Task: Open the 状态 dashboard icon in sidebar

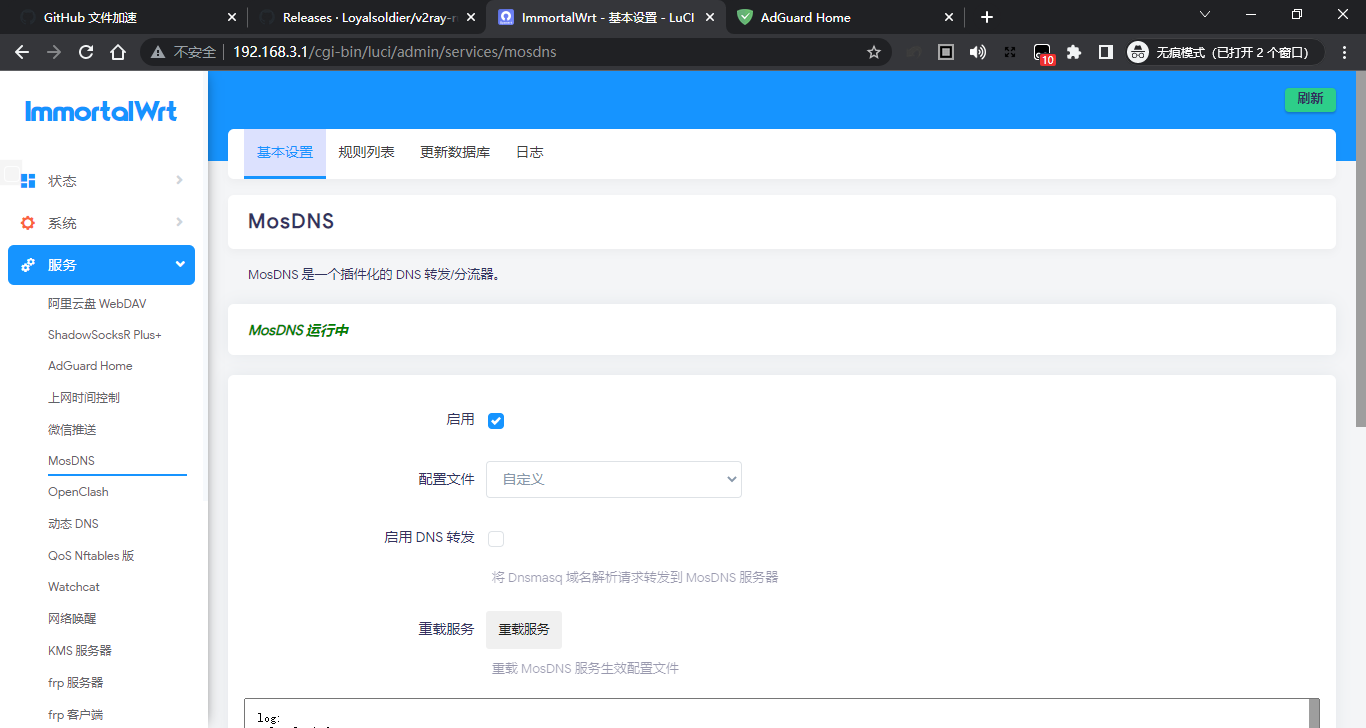Action: click(28, 181)
